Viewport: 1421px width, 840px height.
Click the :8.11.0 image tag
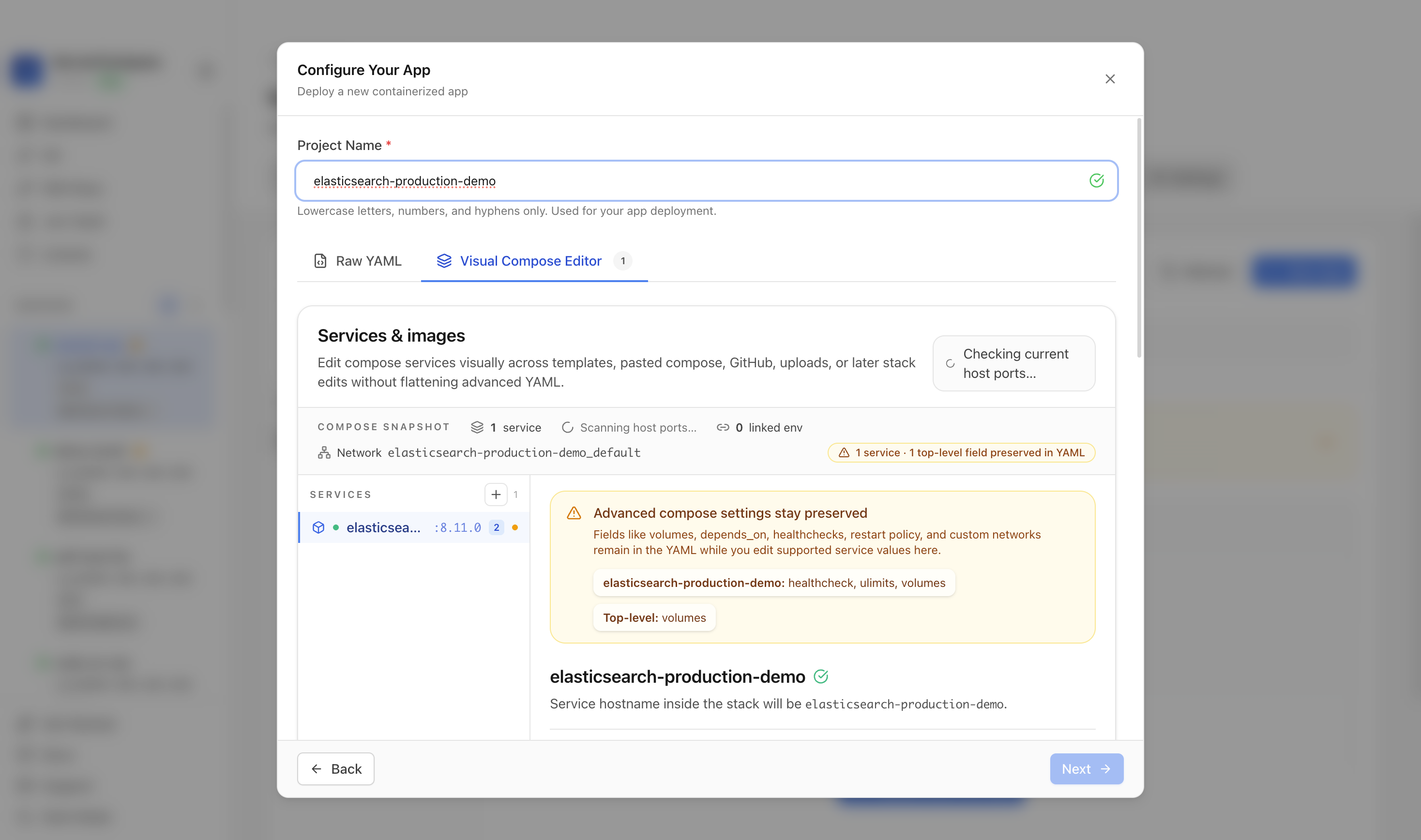[457, 527]
